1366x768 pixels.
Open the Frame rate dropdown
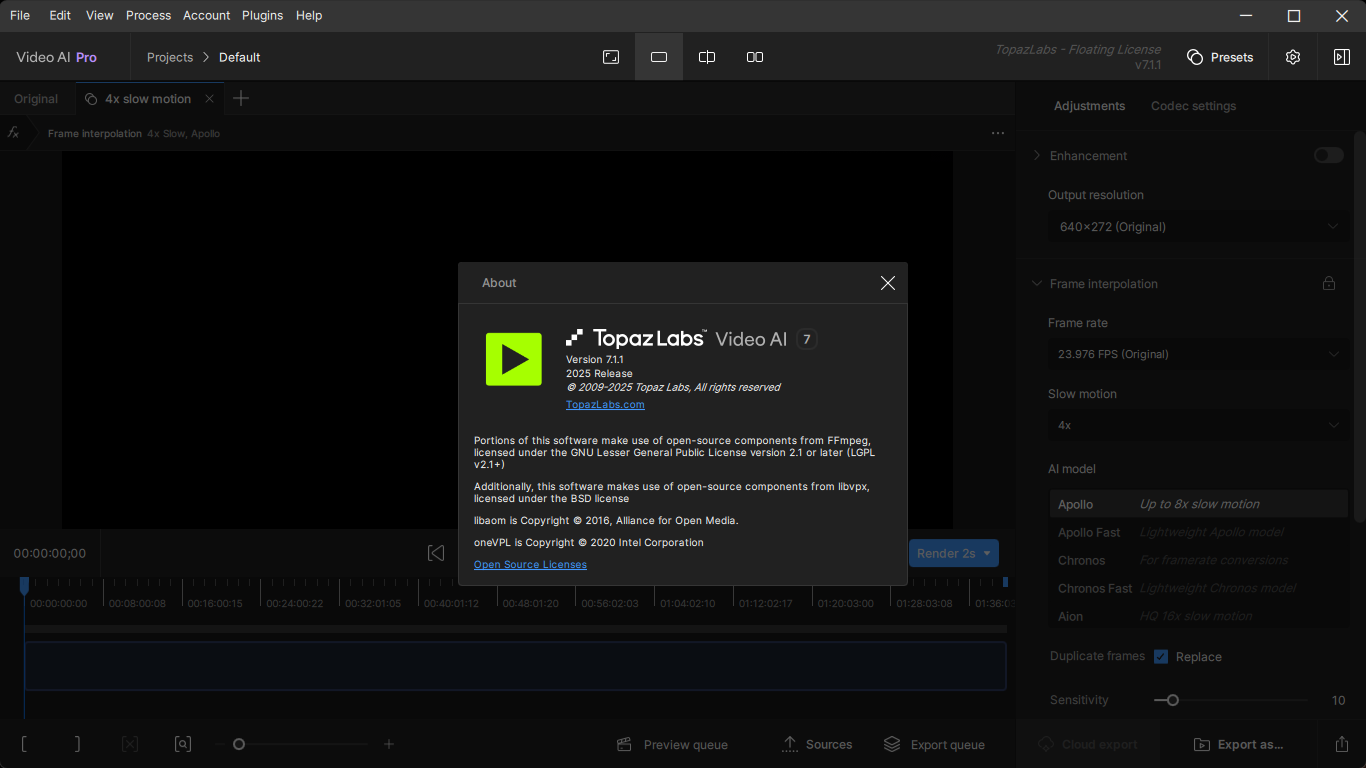tap(1197, 354)
